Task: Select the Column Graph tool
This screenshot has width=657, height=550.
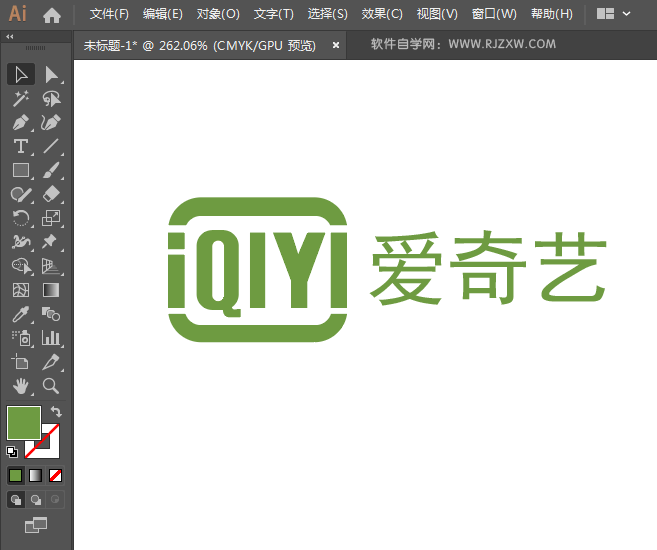Action: 51,338
